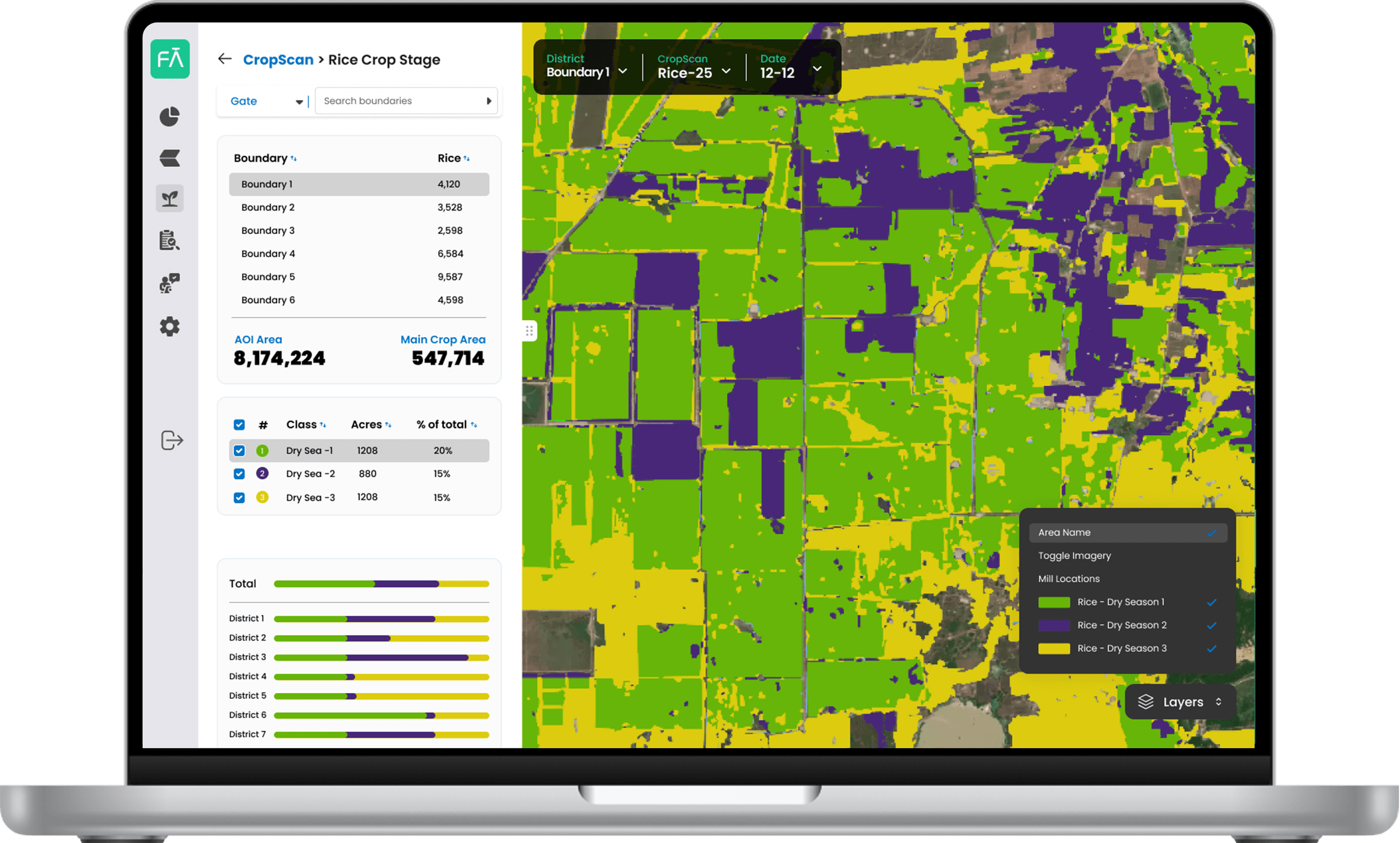
Task: Open the Gate dropdown
Action: 266,101
